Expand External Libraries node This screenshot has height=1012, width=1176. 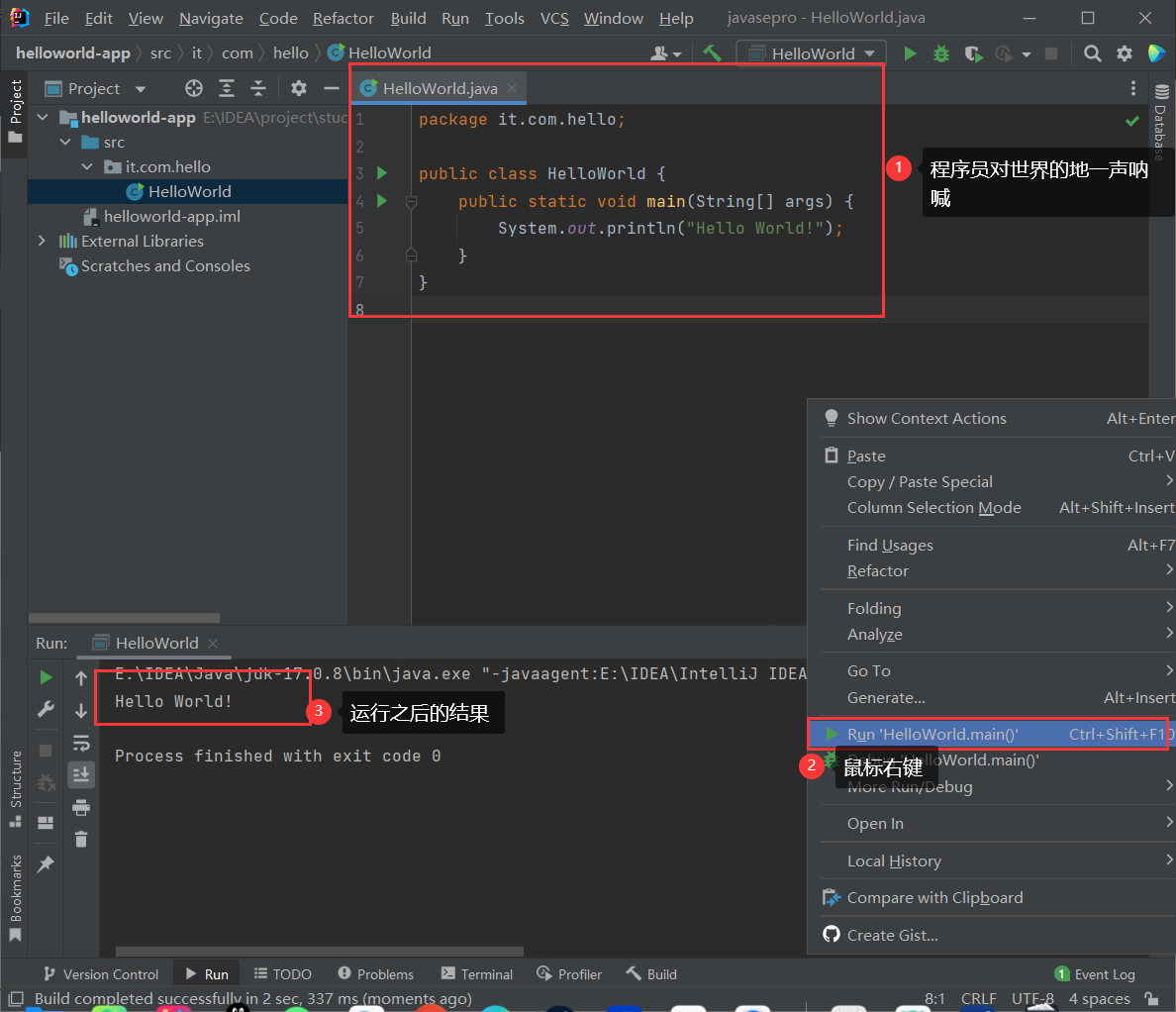[43, 241]
